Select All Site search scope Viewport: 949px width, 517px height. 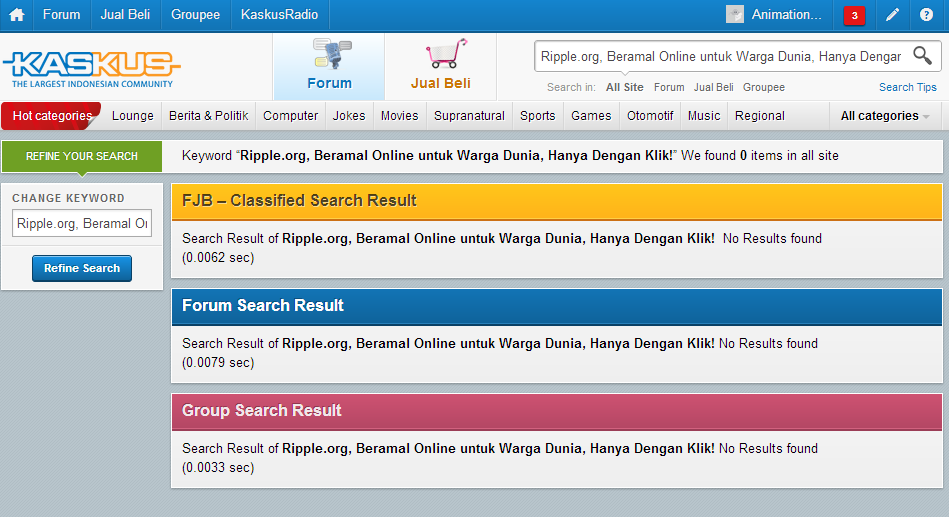pyautogui.click(x=625, y=87)
